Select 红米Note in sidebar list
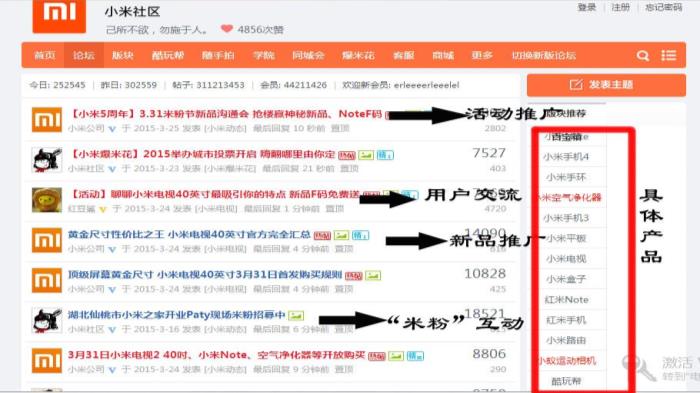 [566, 300]
